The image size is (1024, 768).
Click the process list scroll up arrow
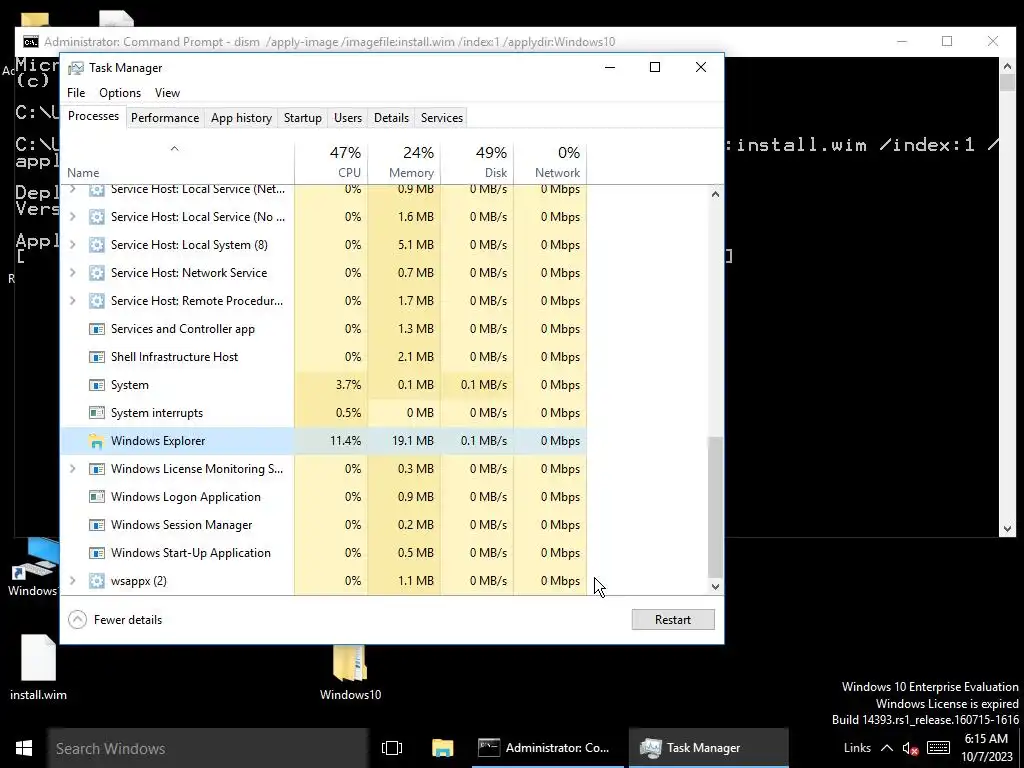coord(715,194)
